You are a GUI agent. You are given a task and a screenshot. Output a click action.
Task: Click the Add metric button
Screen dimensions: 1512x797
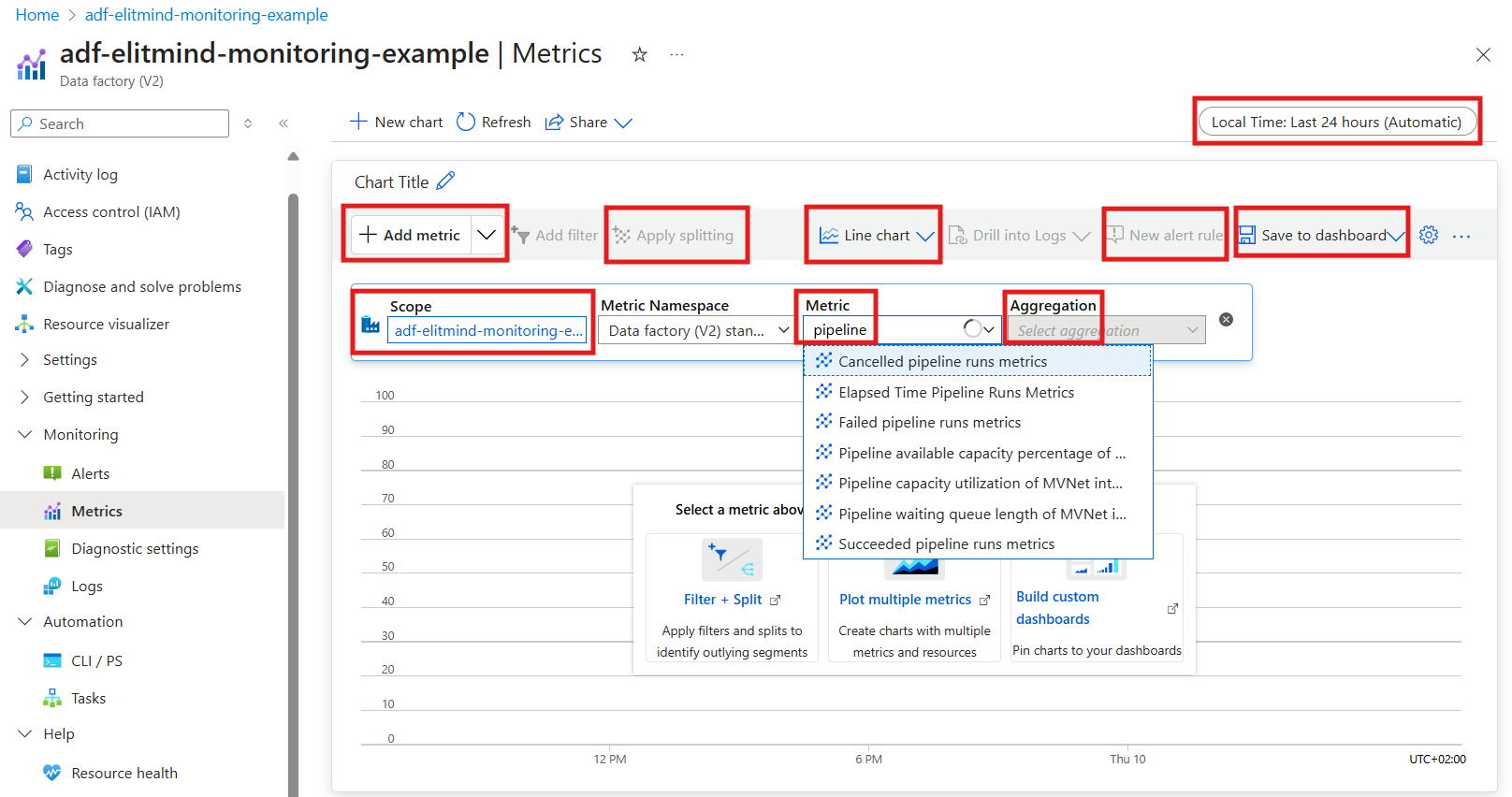point(411,235)
